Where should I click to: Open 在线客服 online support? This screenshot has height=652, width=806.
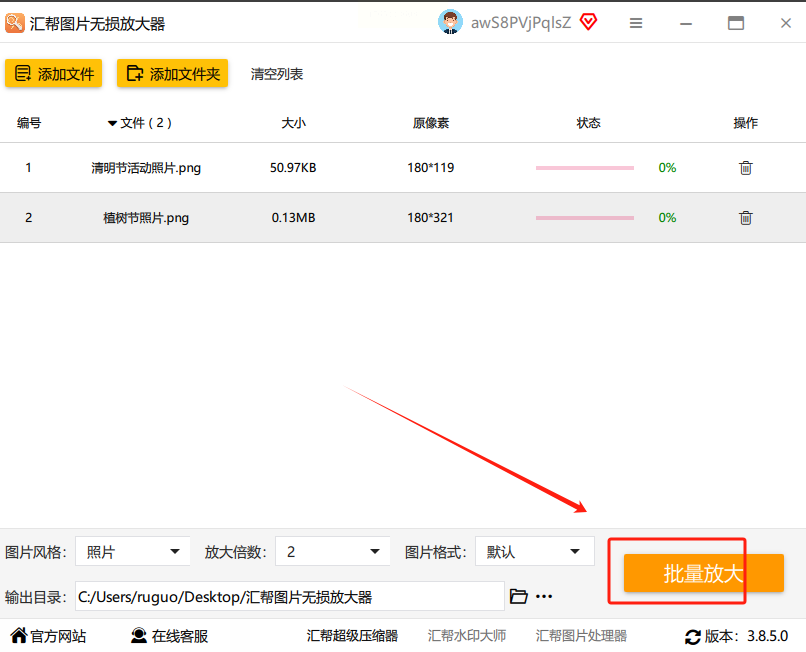pos(169,636)
